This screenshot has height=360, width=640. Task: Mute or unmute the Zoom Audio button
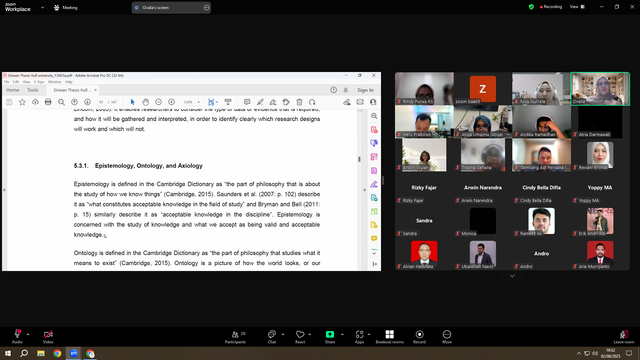click(17, 336)
